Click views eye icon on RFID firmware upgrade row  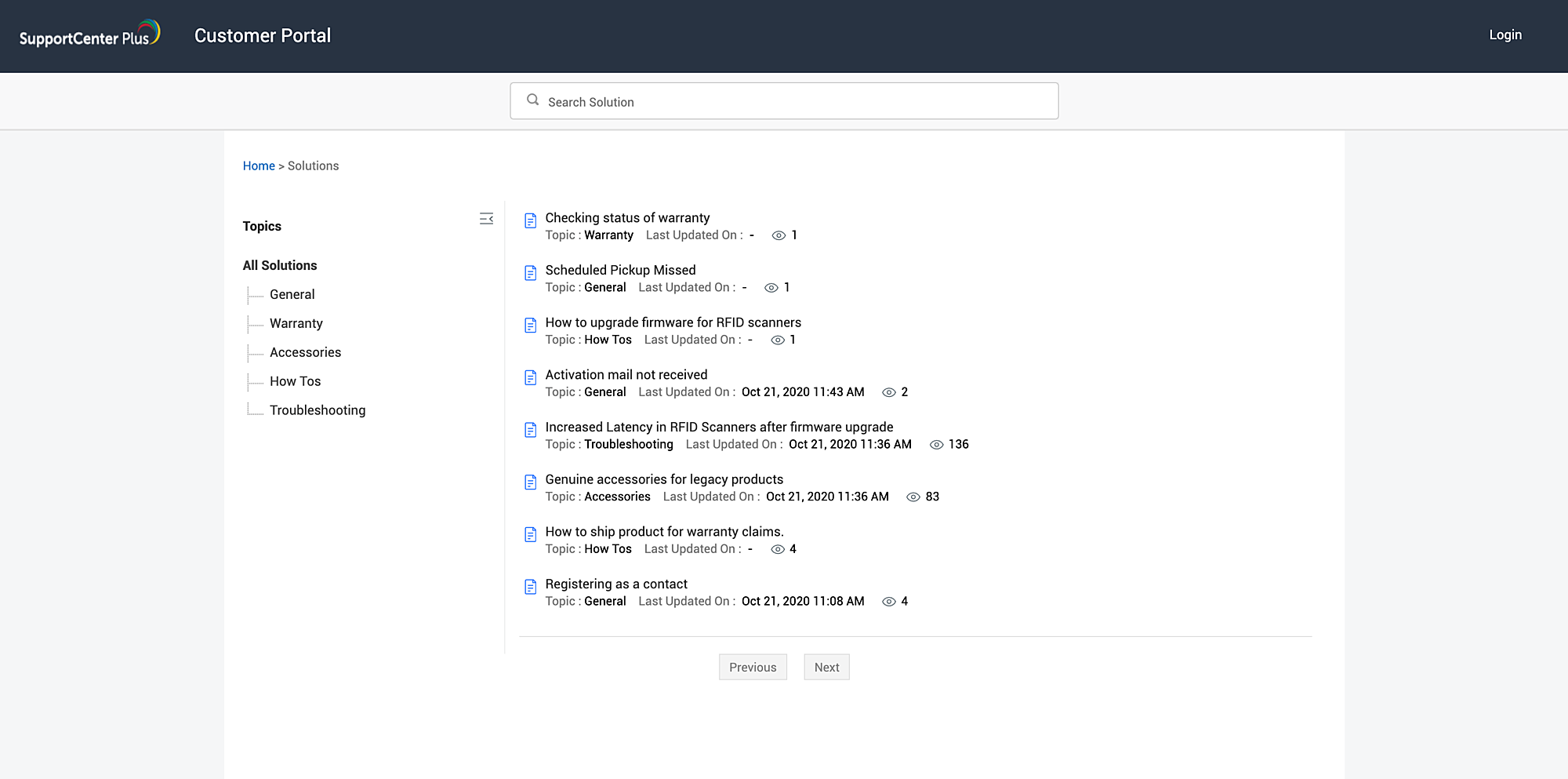click(778, 340)
